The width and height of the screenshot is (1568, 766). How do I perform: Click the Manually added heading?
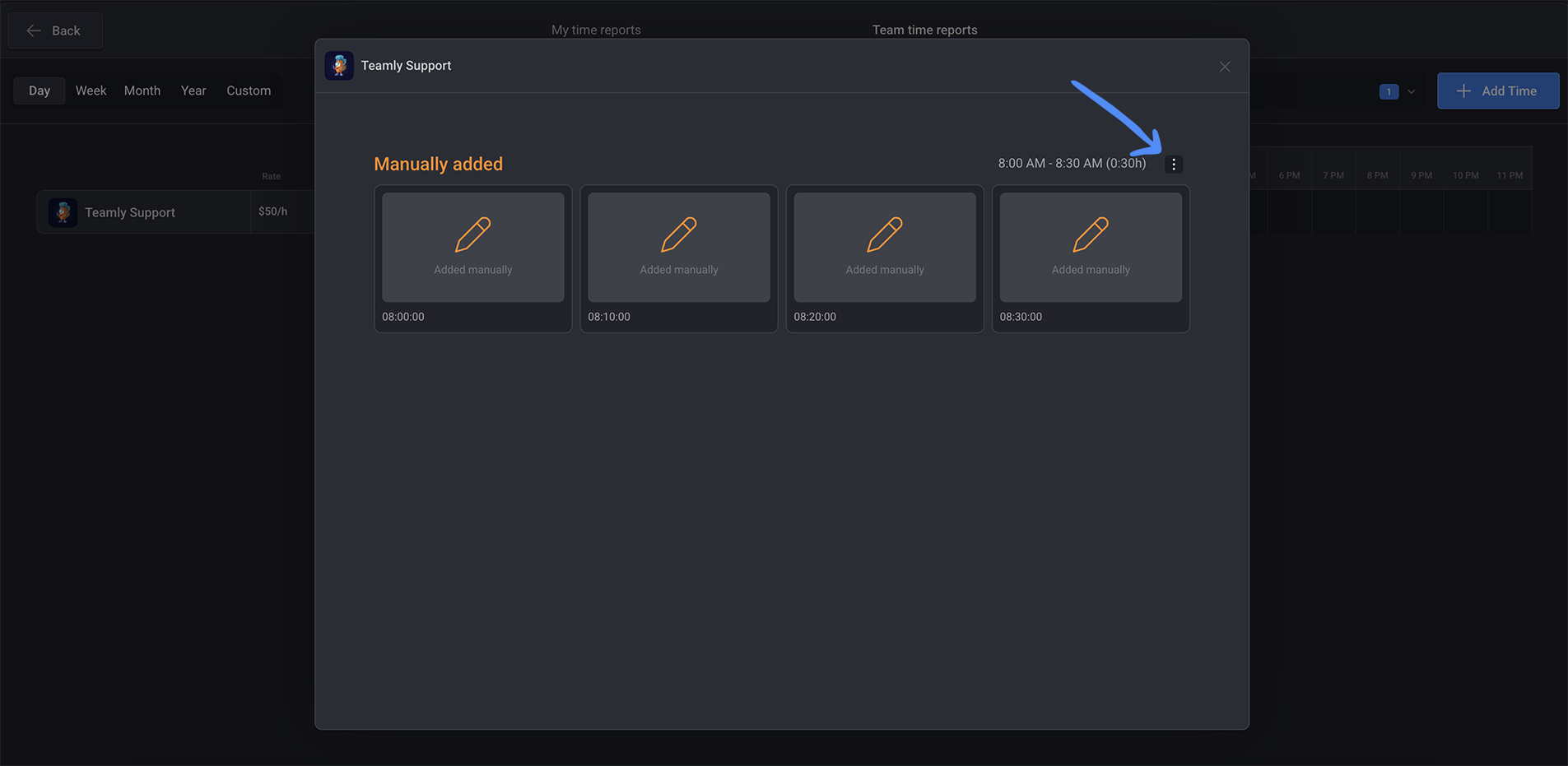tap(438, 164)
